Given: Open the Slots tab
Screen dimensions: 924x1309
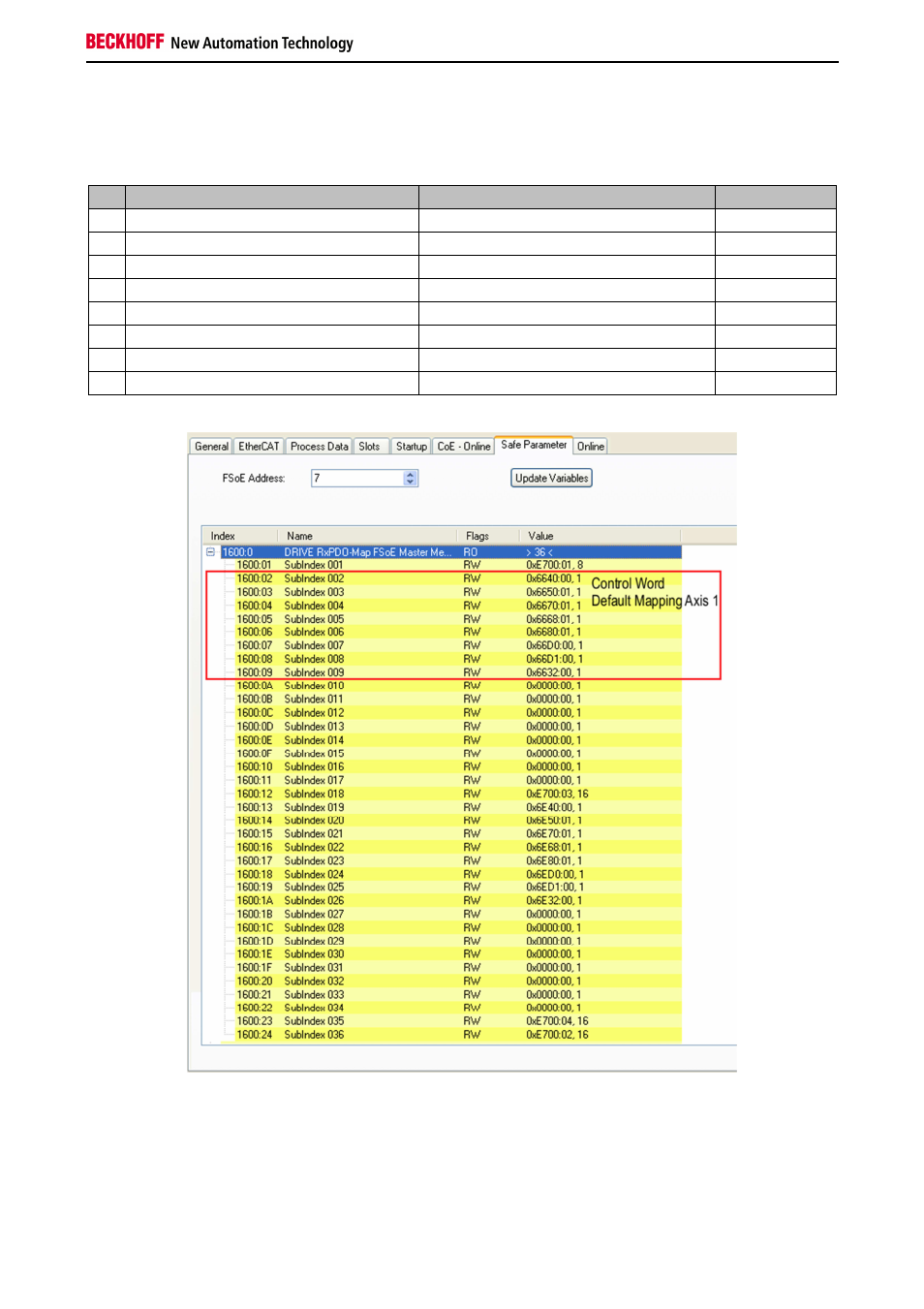Looking at the screenshot, I should (x=369, y=447).
